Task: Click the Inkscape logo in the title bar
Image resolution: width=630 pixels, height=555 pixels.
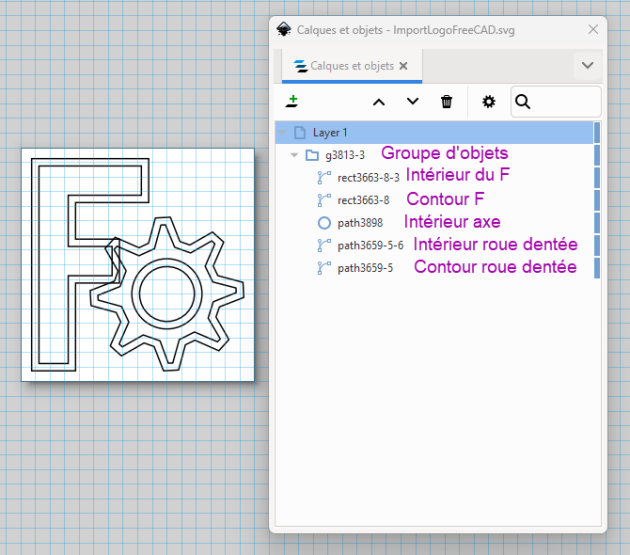Action: point(283,30)
